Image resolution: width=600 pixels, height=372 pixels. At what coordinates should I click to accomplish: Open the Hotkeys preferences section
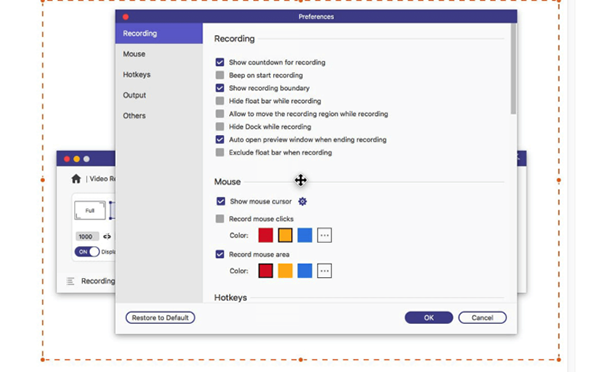tap(137, 74)
